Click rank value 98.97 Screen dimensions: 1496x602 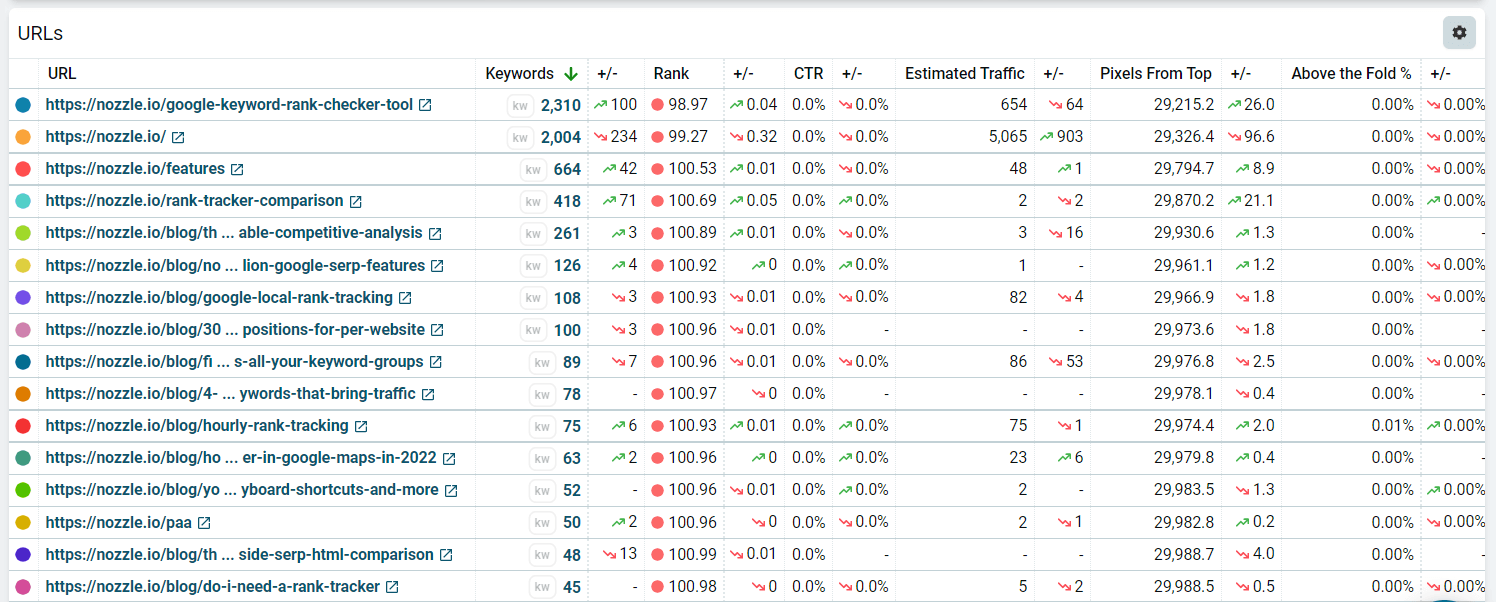click(688, 105)
